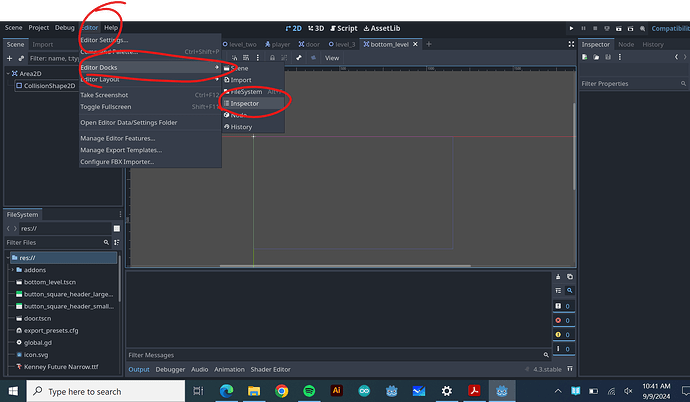Open the Scene menu
The height and width of the screenshot is (402, 690).
pos(13,27)
